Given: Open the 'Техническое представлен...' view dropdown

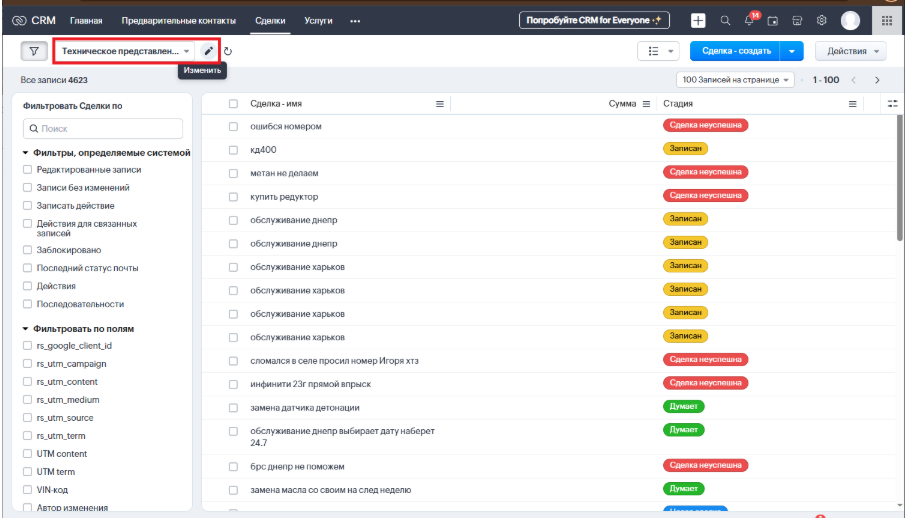Looking at the screenshot, I should [124, 51].
